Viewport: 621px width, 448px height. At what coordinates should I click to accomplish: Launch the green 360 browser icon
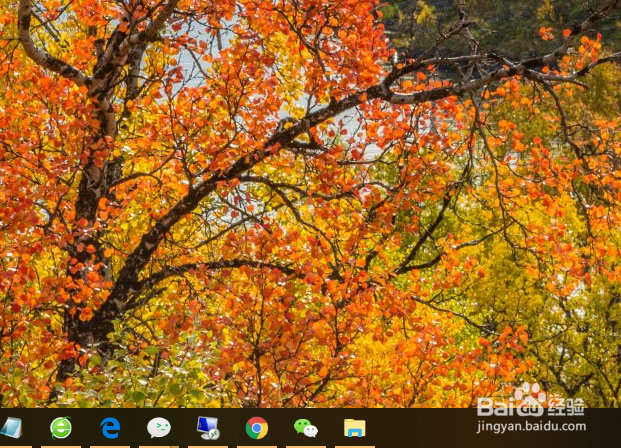(61, 428)
